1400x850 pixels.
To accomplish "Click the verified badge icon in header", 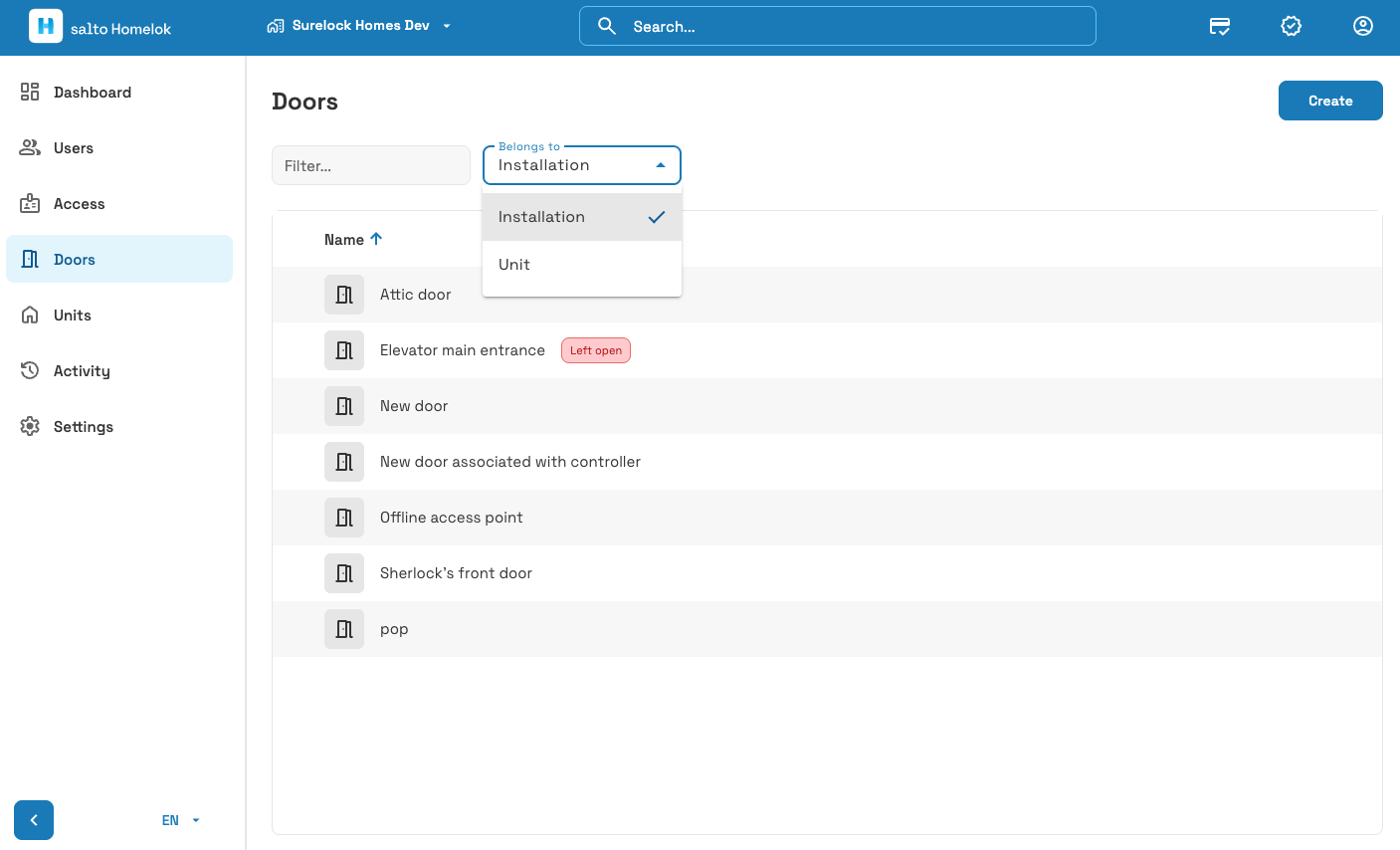I will pyautogui.click(x=1292, y=26).
